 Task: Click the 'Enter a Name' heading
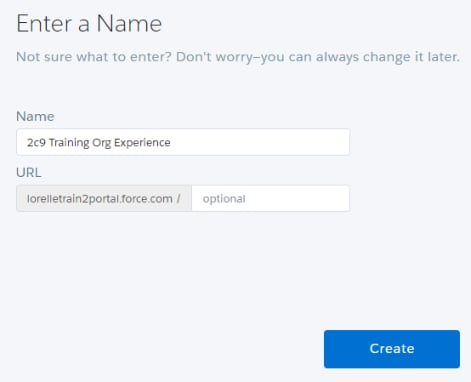pyautogui.click(x=89, y=24)
